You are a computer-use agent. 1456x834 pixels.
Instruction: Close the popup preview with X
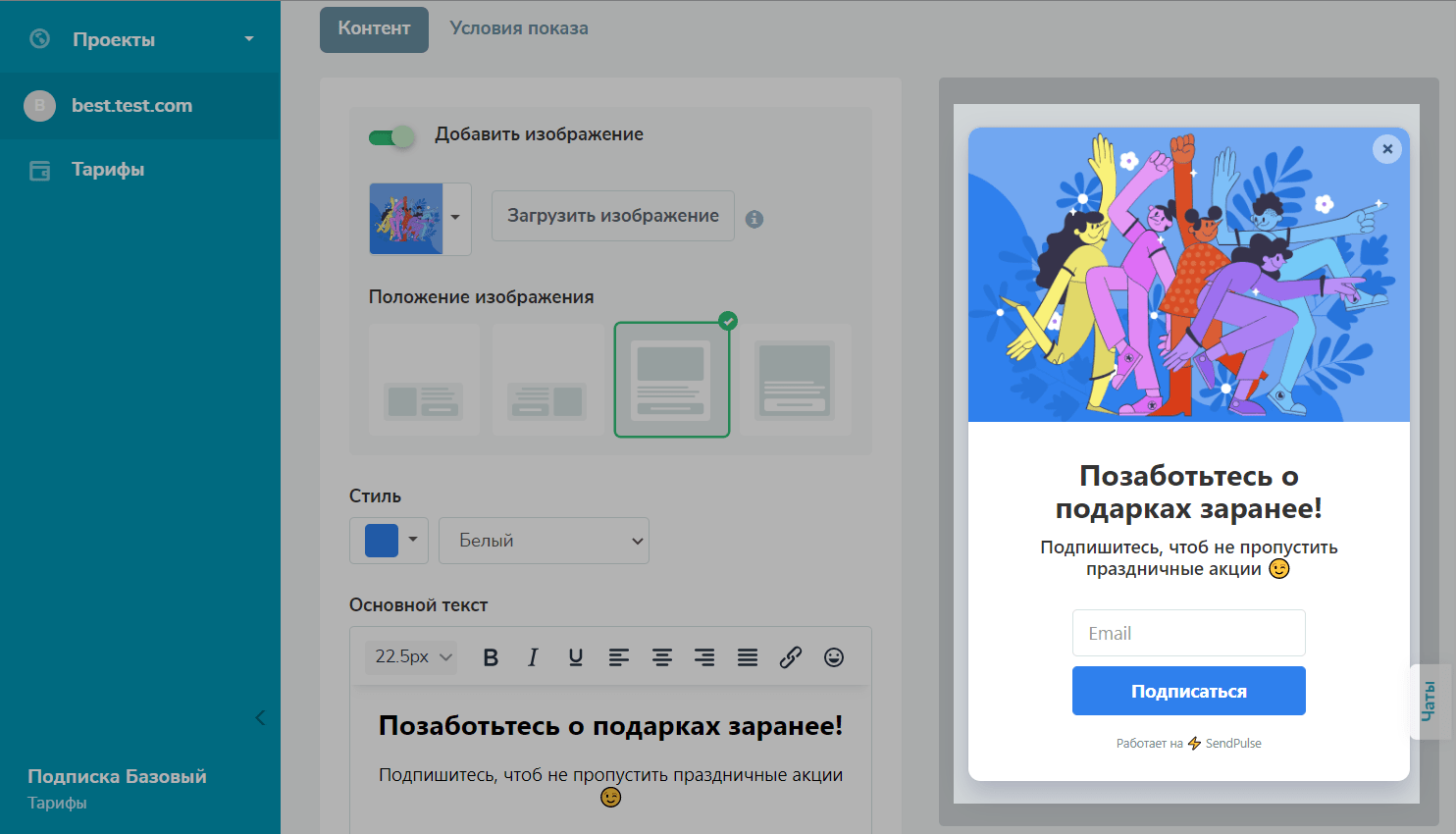pos(1387,149)
